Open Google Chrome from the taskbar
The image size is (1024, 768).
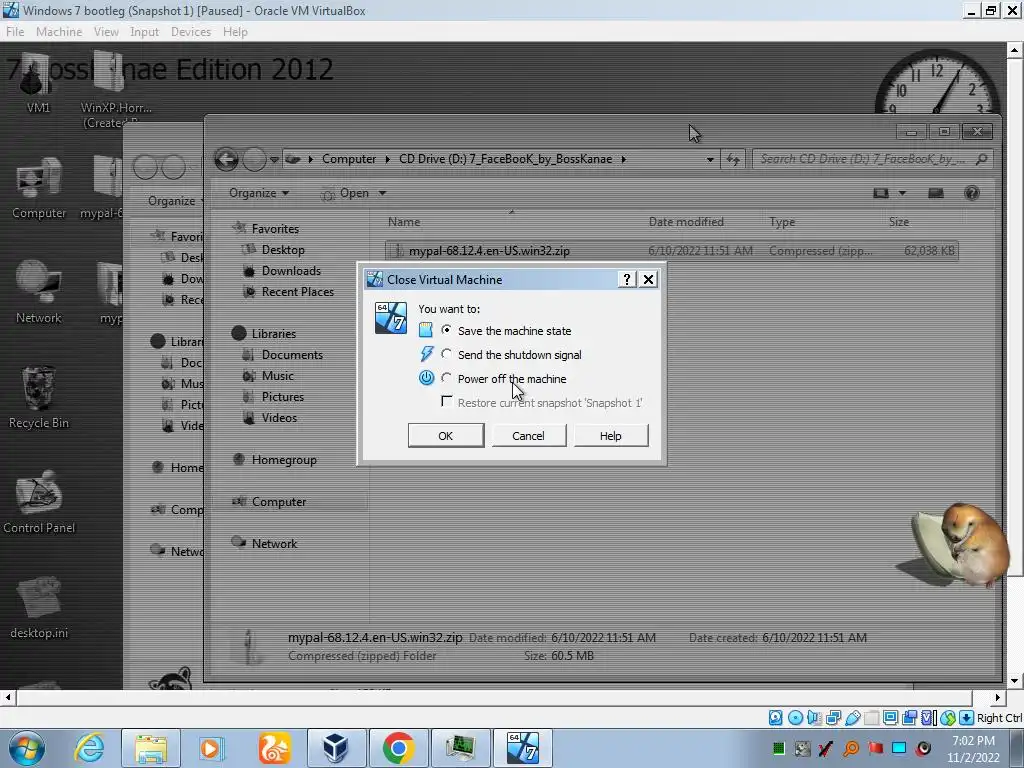398,748
